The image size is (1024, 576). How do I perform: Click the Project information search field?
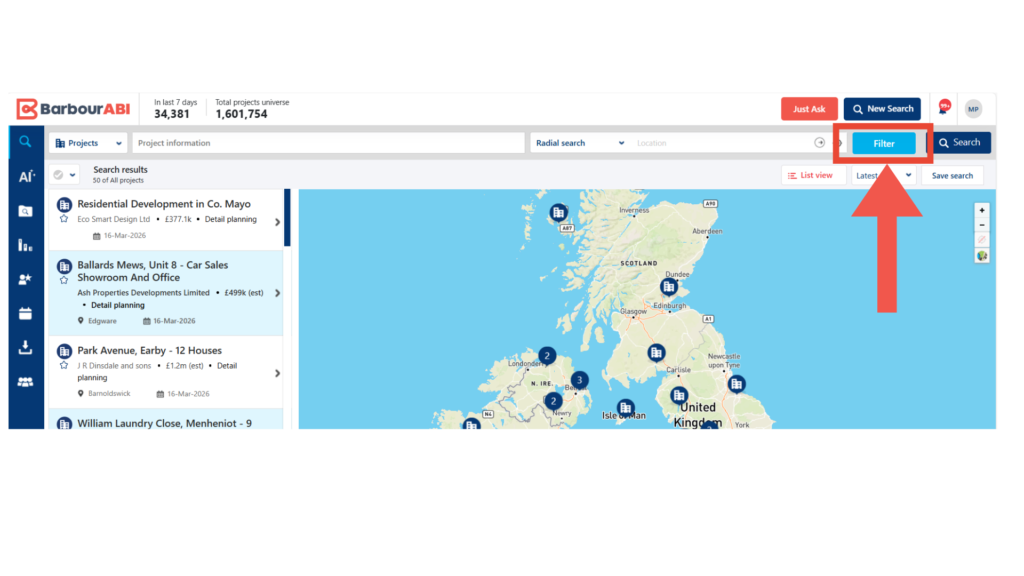[x=328, y=143]
